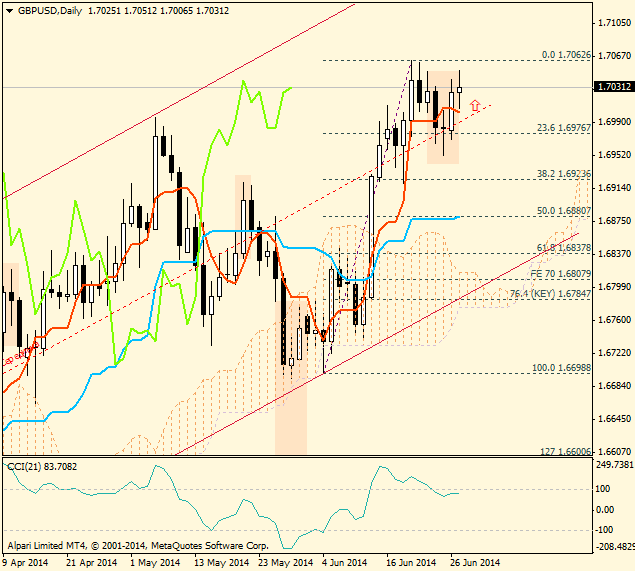Click the 9 Apr 2014 date label

(25, 563)
